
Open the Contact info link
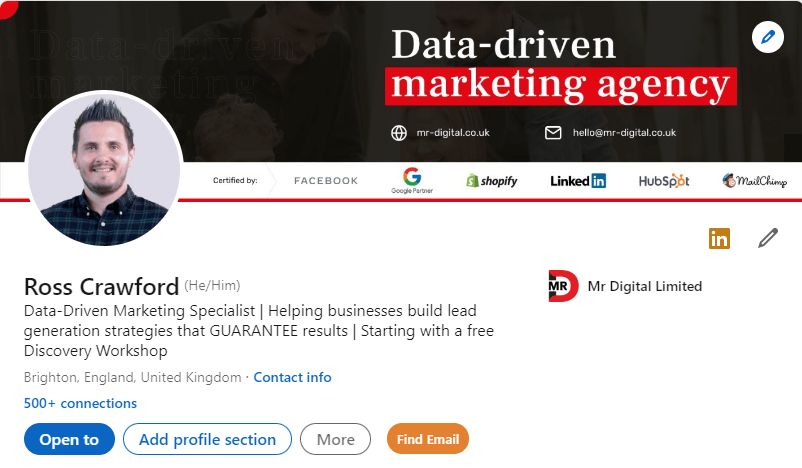pyautogui.click(x=292, y=377)
